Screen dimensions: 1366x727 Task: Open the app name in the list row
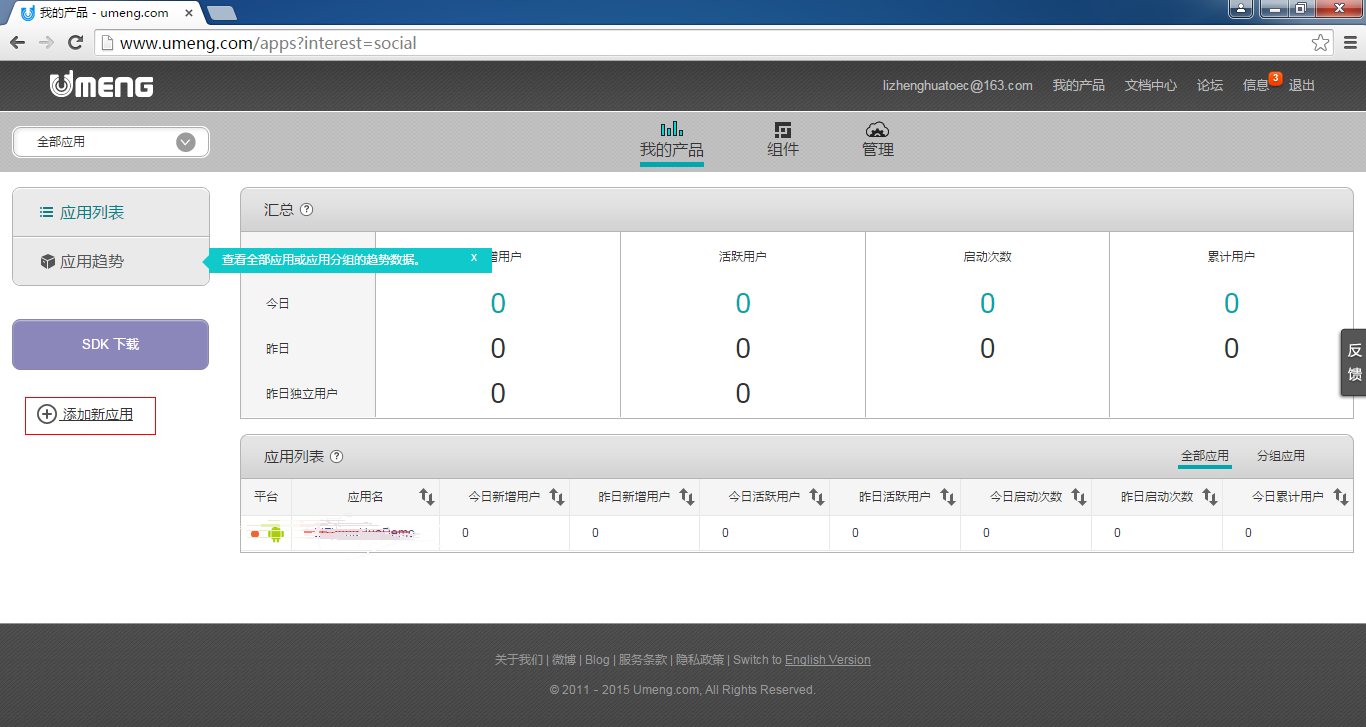pos(364,533)
